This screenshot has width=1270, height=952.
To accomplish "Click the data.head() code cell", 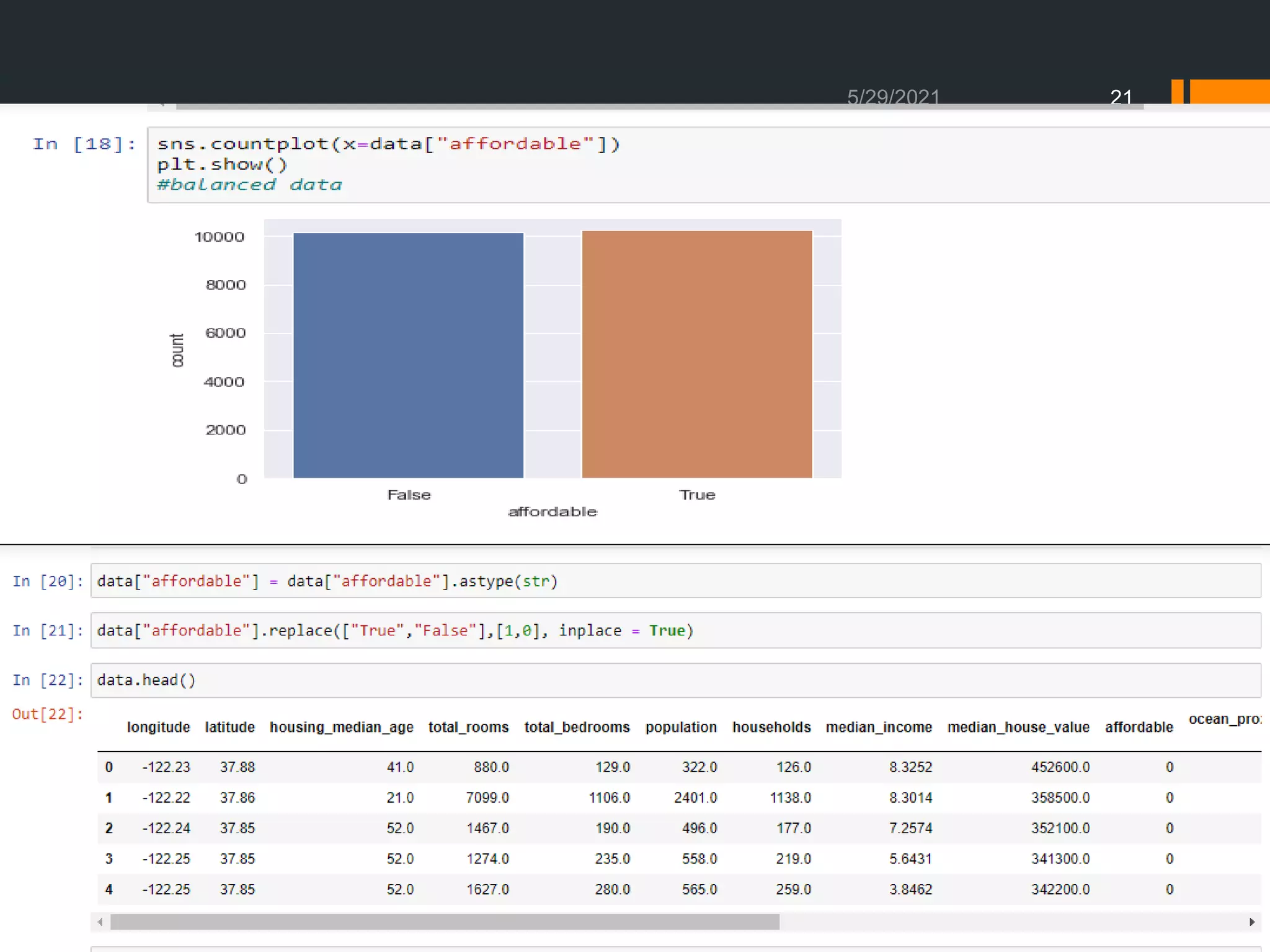I will click(x=675, y=681).
